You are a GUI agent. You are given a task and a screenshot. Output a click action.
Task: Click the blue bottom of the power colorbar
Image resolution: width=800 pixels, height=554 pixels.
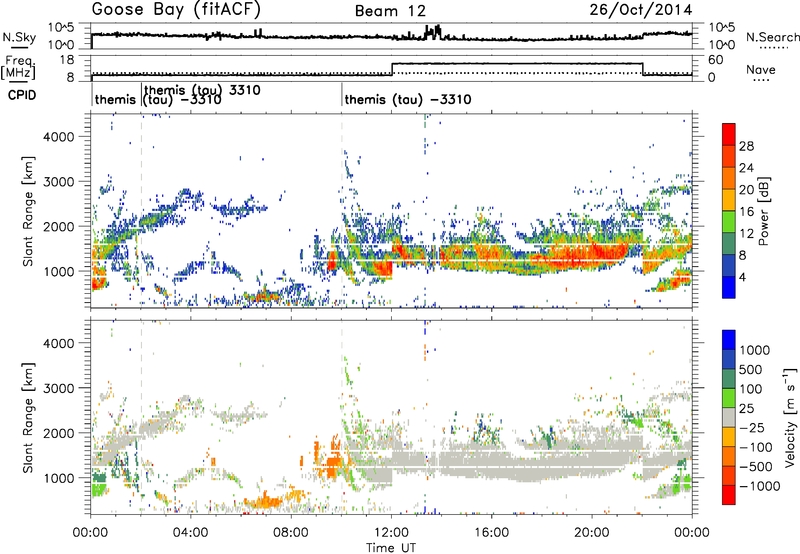tap(729, 288)
